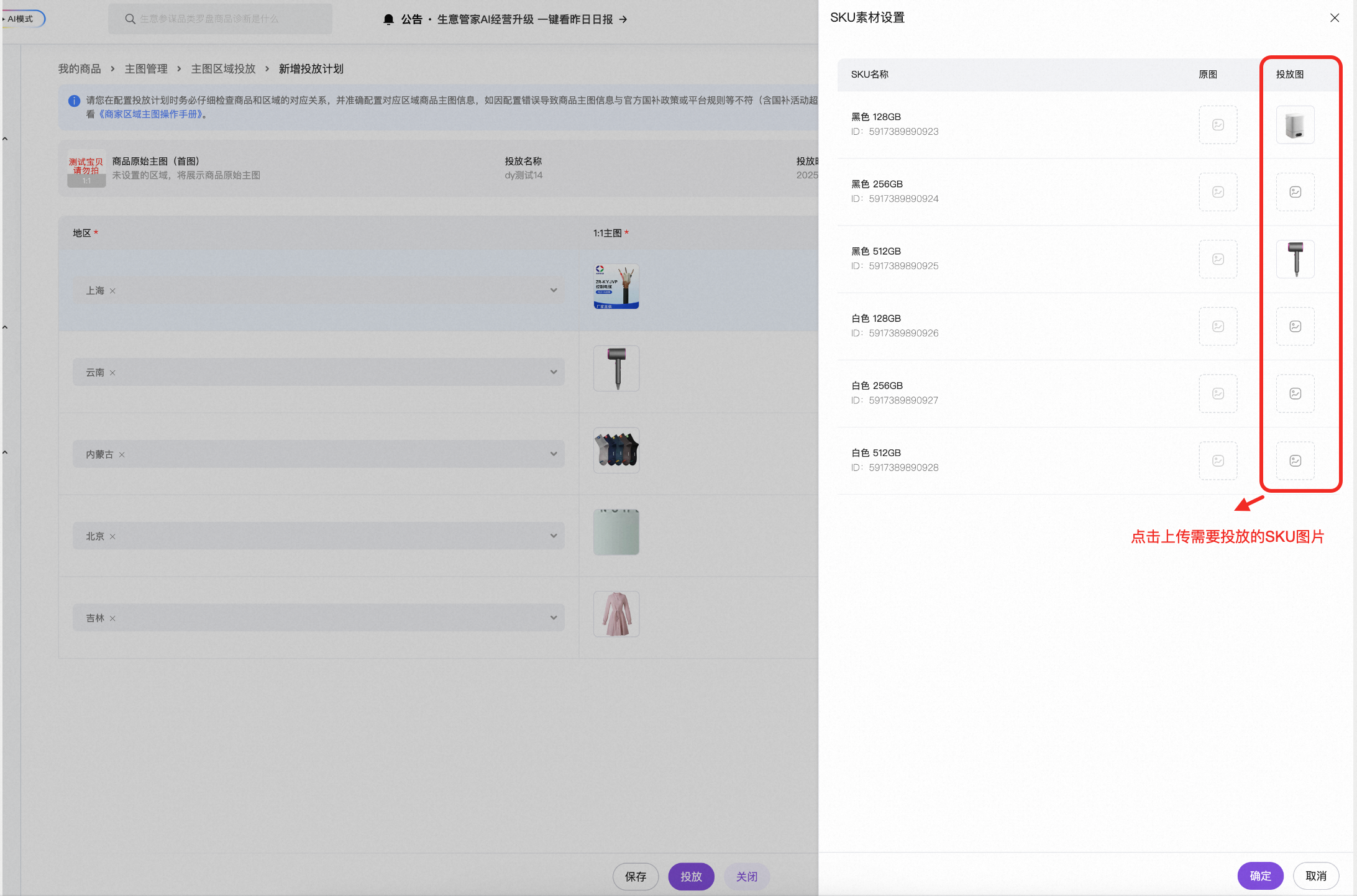Click the announcement bell icon

point(389,19)
